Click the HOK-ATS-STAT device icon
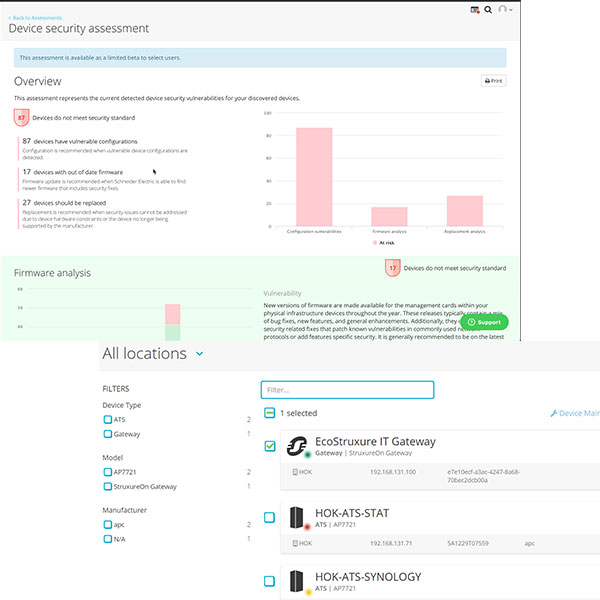 [297, 517]
